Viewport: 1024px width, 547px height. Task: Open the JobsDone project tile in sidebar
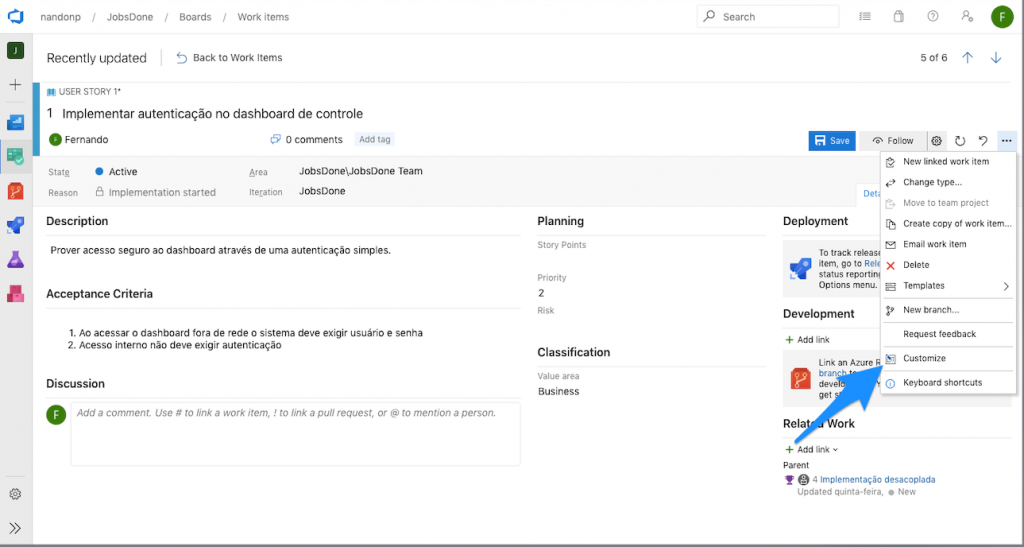coord(15,50)
